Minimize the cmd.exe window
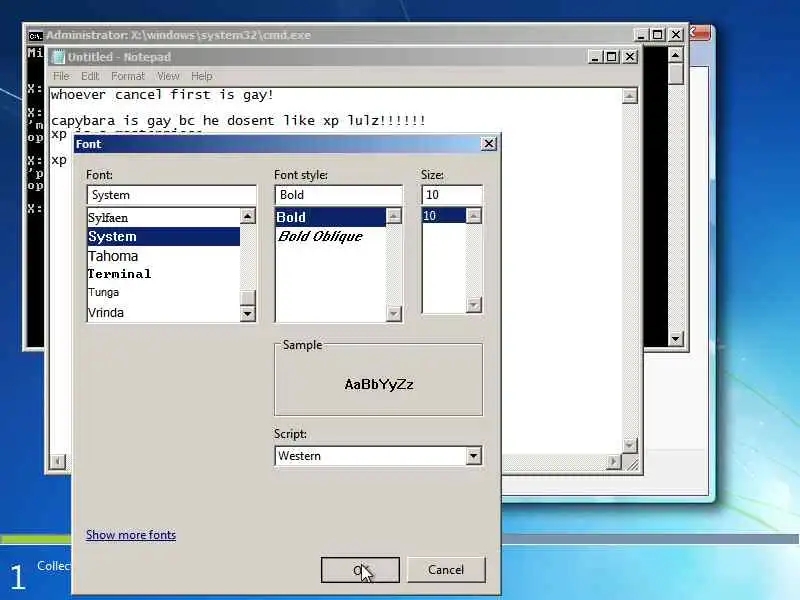800x600 pixels. click(x=641, y=35)
